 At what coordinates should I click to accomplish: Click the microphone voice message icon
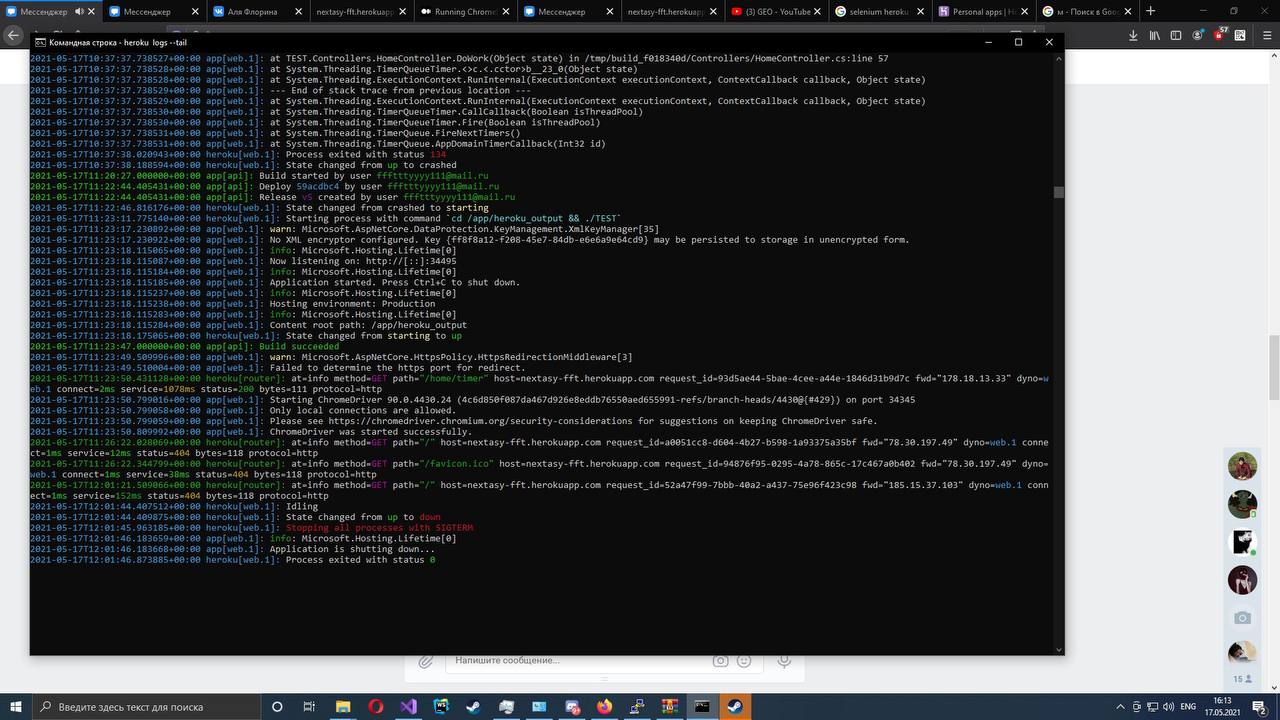point(784,661)
